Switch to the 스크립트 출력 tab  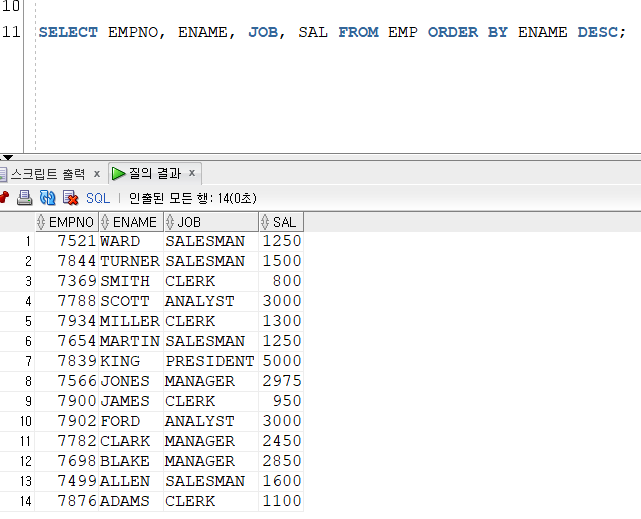48,174
